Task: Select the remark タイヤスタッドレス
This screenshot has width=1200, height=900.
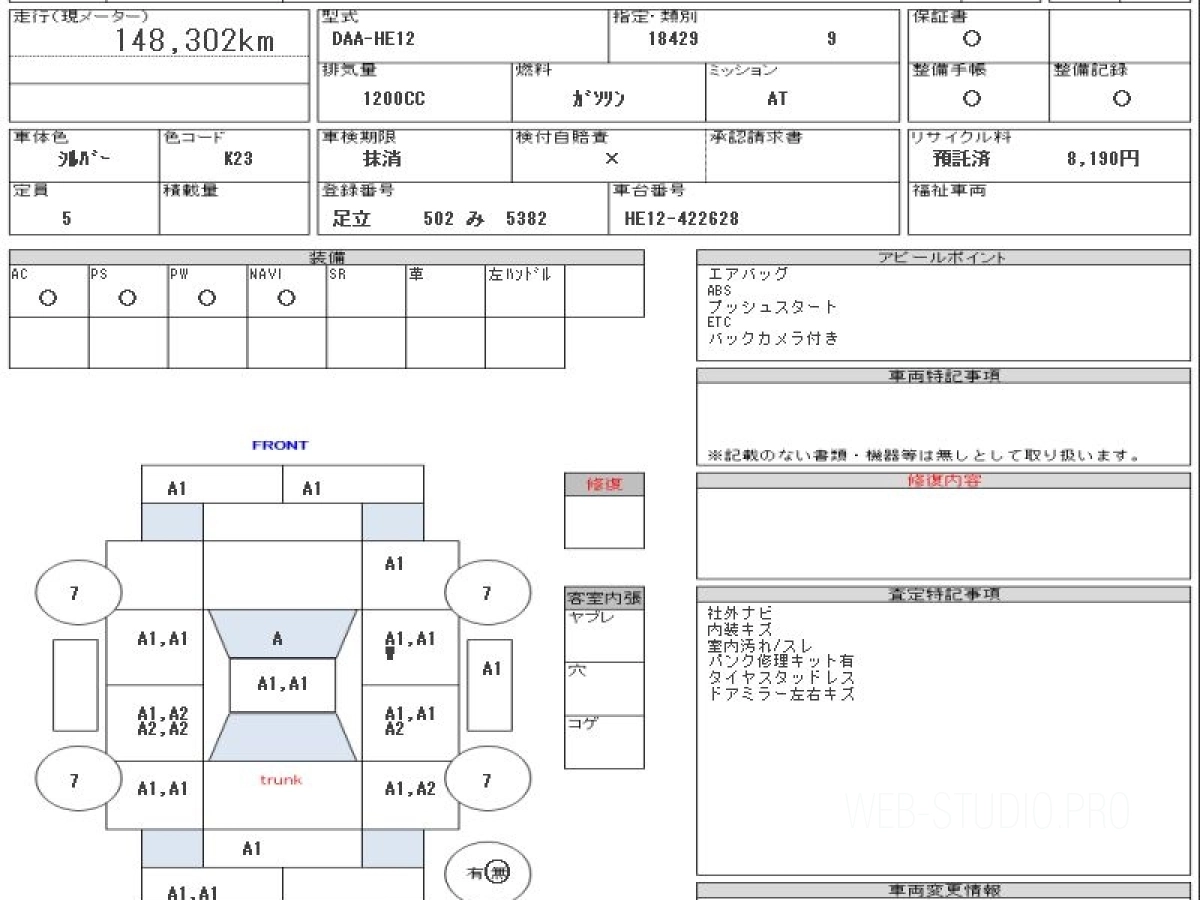Action: [781, 678]
